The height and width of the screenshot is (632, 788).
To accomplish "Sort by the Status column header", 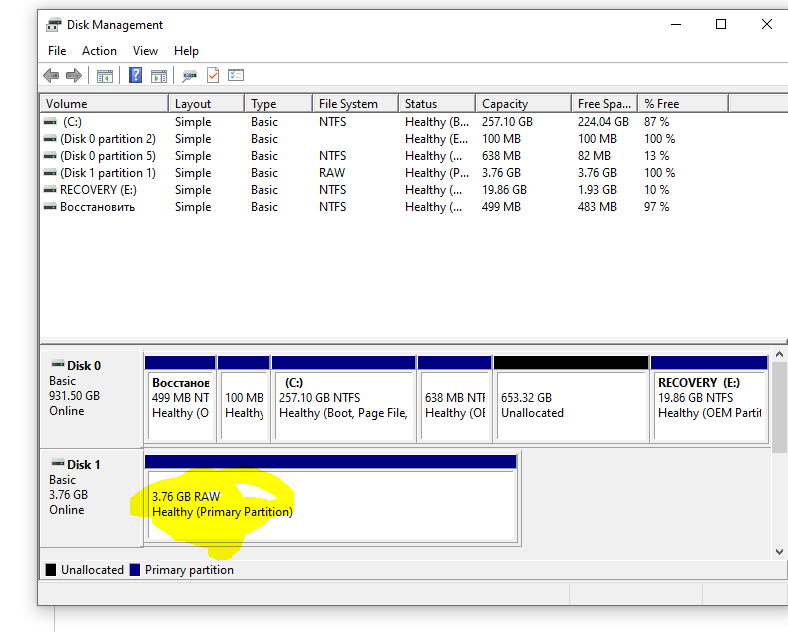I will click(437, 103).
